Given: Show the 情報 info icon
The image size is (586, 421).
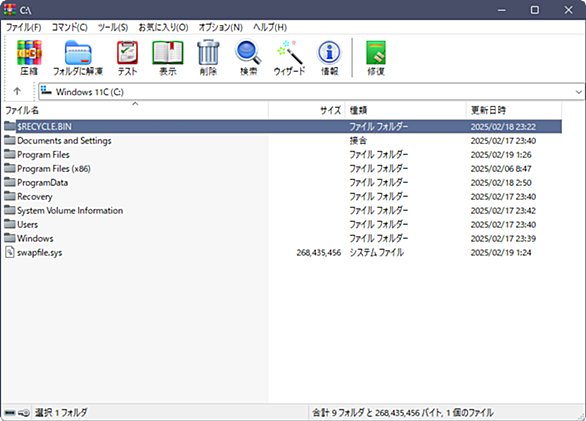Looking at the screenshot, I should 330,53.
